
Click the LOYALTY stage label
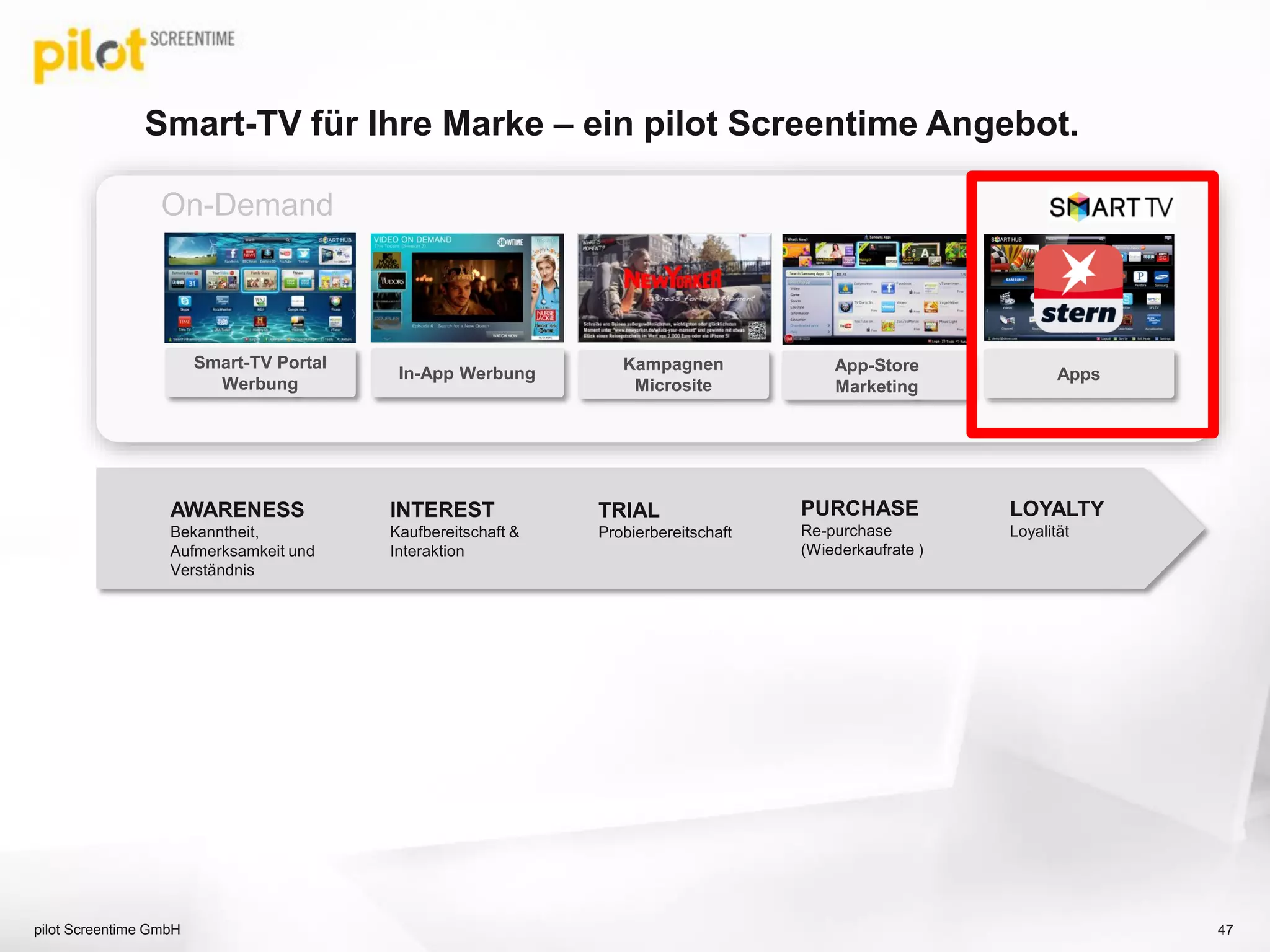click(x=1057, y=509)
